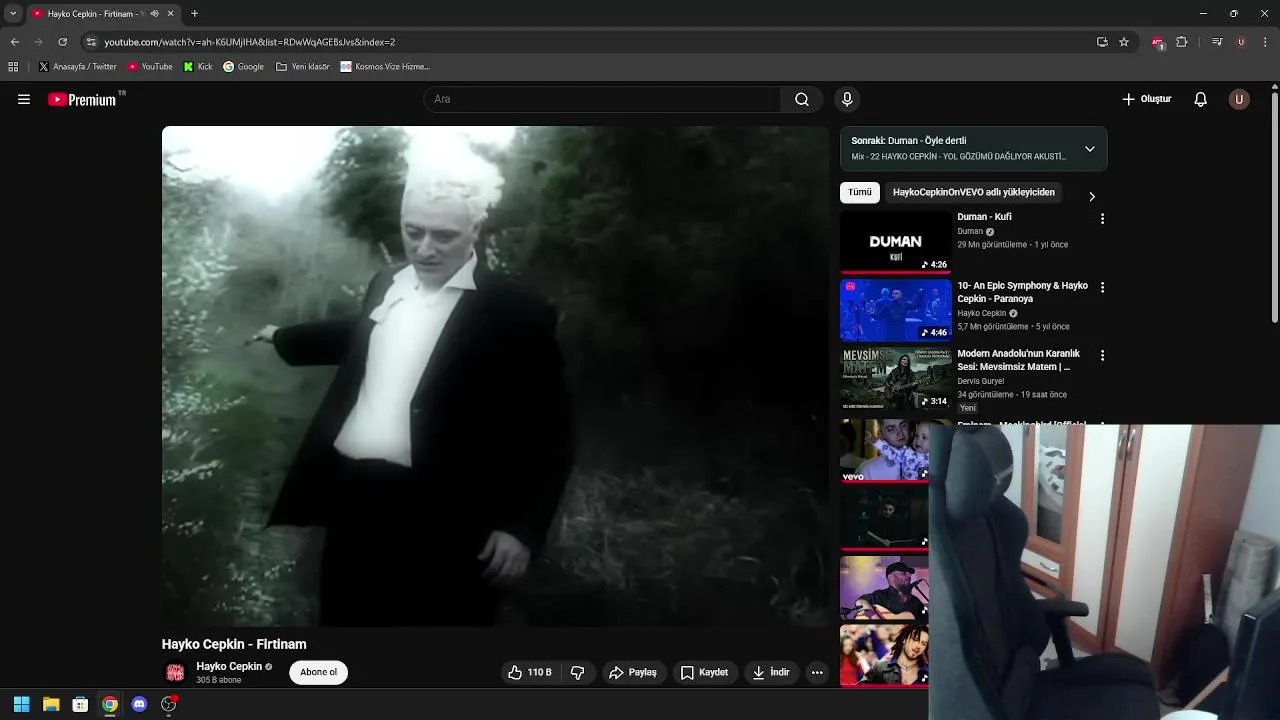This screenshot has height=720, width=1280.
Task: Click the page vertical scrollbar
Action: pos(1274,208)
